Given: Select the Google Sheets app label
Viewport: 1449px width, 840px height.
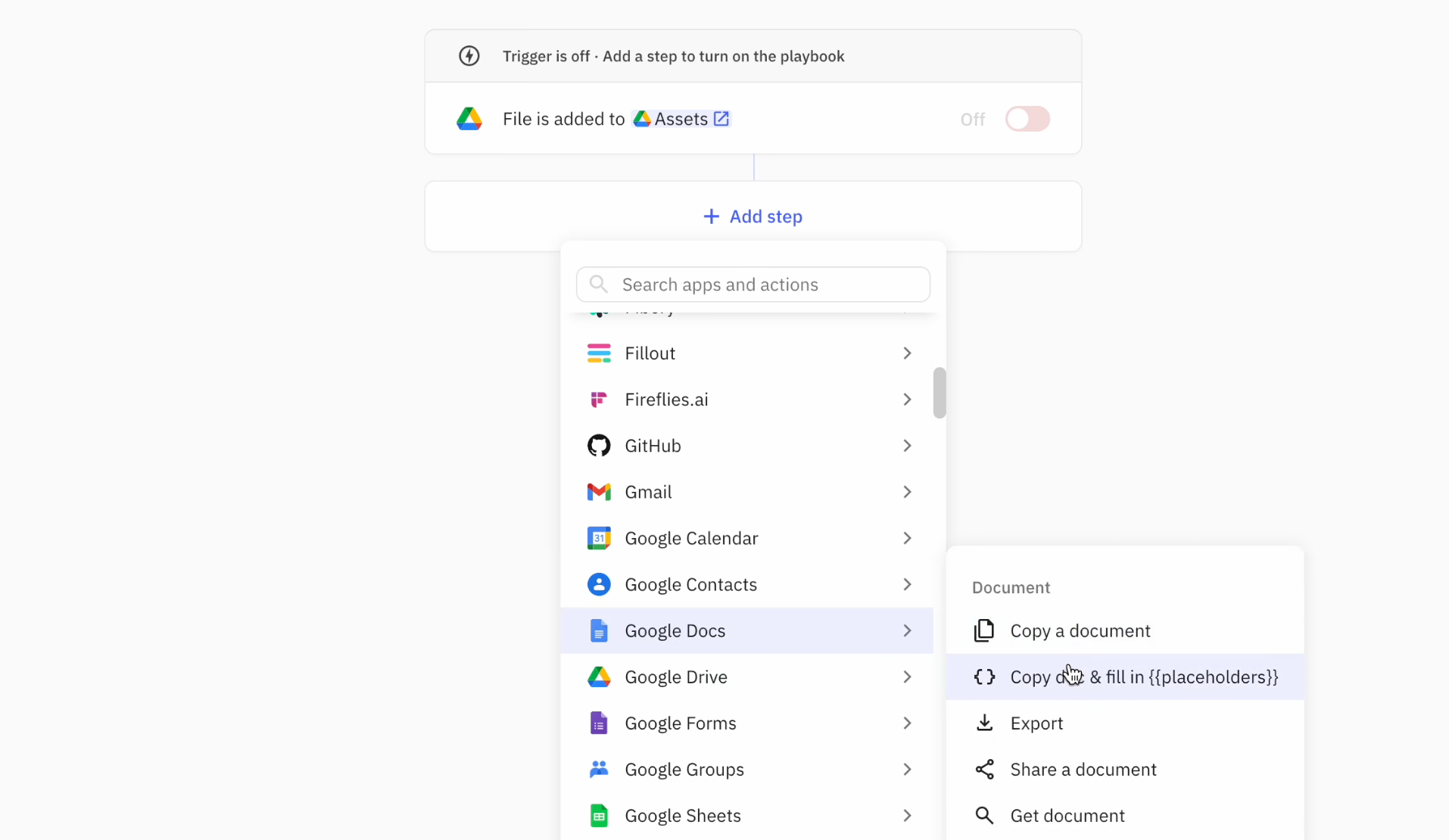Looking at the screenshot, I should (x=683, y=815).
